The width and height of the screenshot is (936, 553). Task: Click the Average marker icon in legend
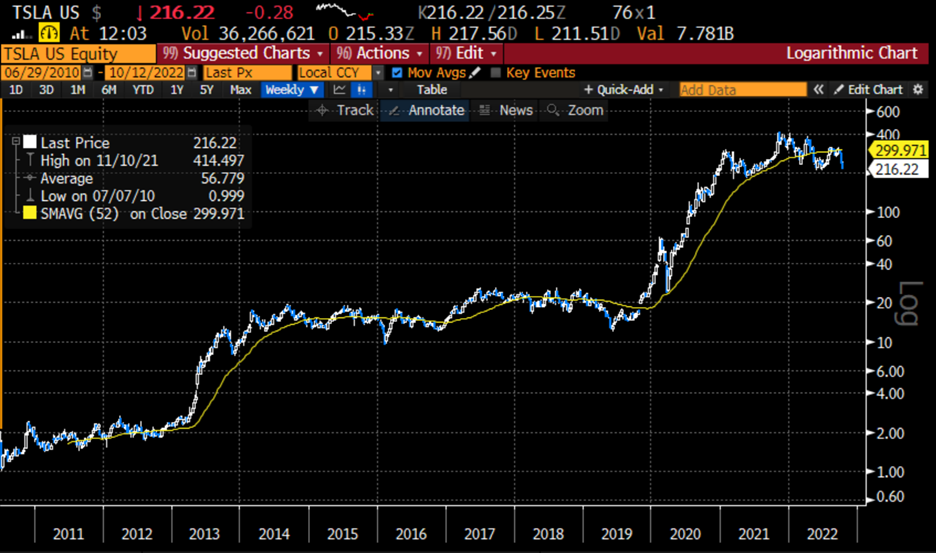click(29, 178)
